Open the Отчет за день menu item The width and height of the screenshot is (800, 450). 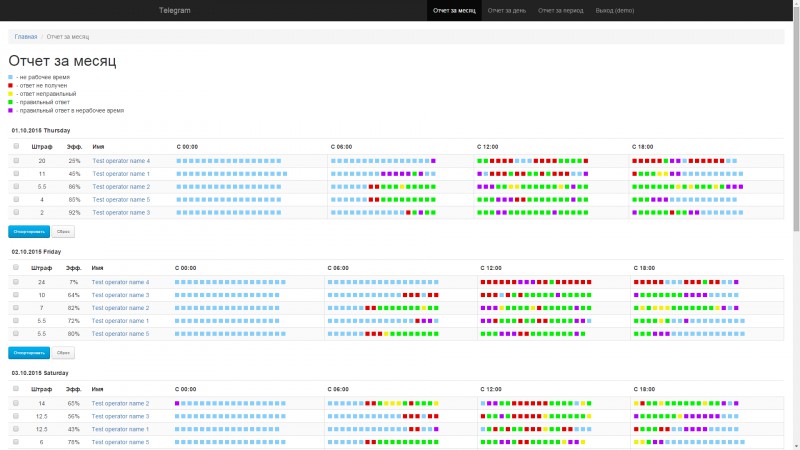click(507, 11)
